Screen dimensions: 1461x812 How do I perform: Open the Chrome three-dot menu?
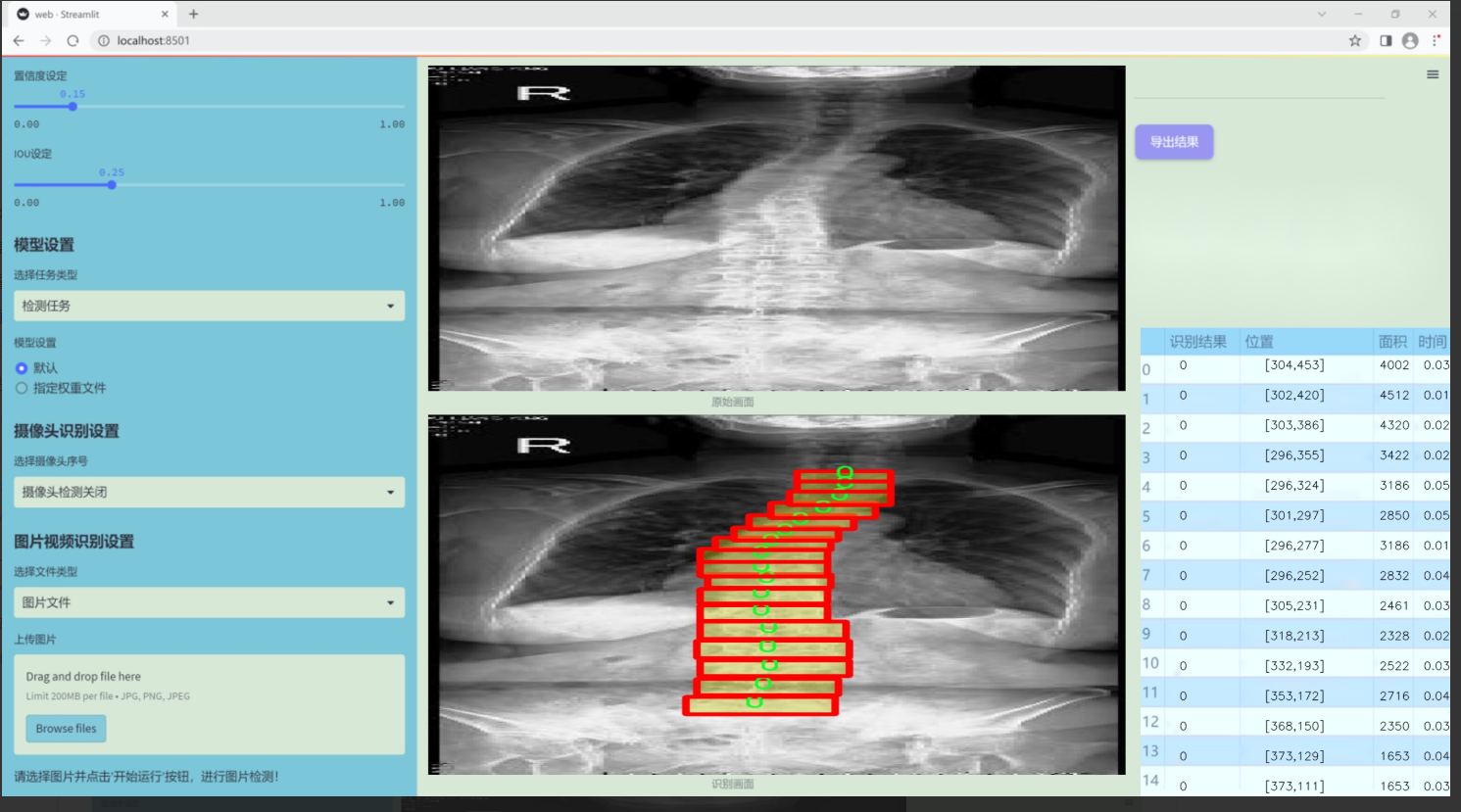click(1436, 40)
